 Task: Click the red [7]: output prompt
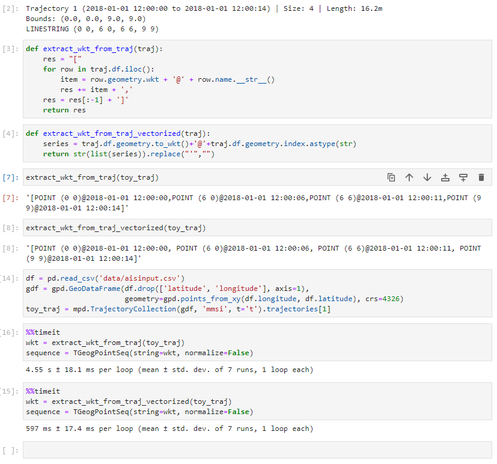click(x=10, y=198)
